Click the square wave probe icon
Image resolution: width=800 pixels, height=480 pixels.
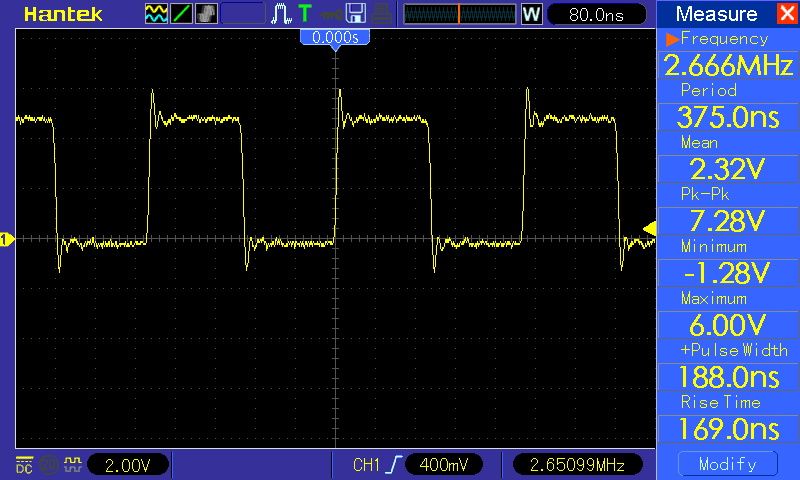coord(73,465)
